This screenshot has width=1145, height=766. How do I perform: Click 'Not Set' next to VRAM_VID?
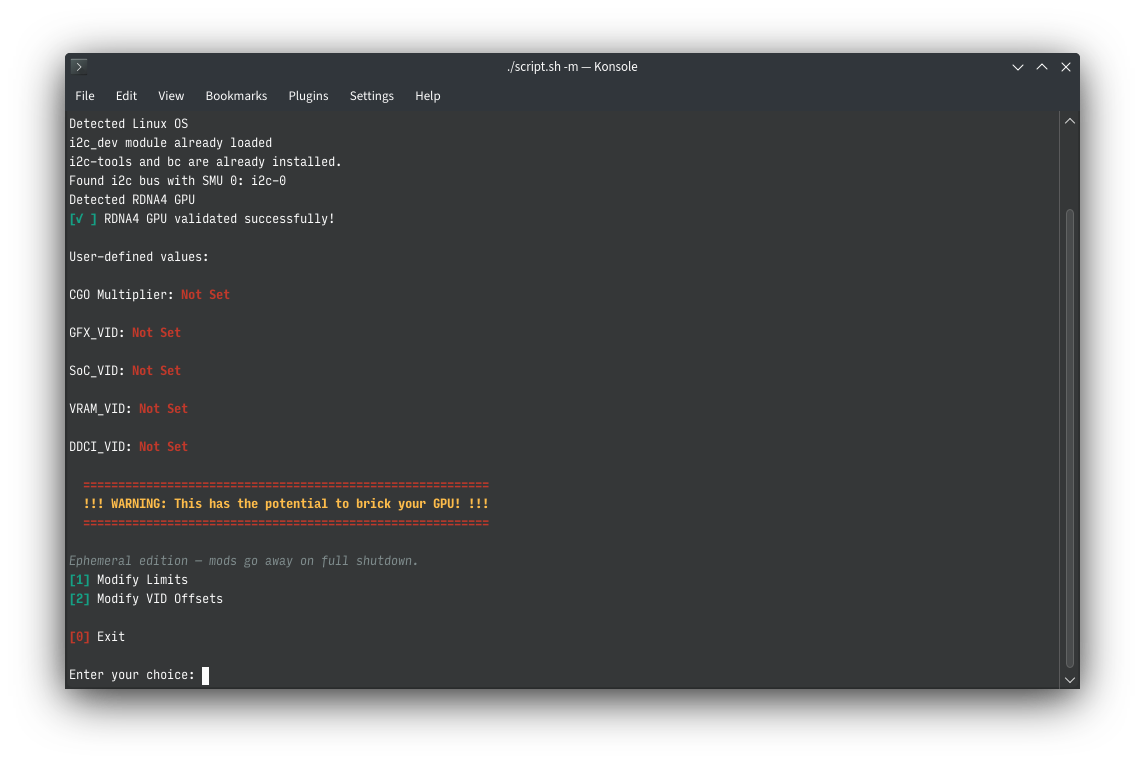(x=164, y=409)
